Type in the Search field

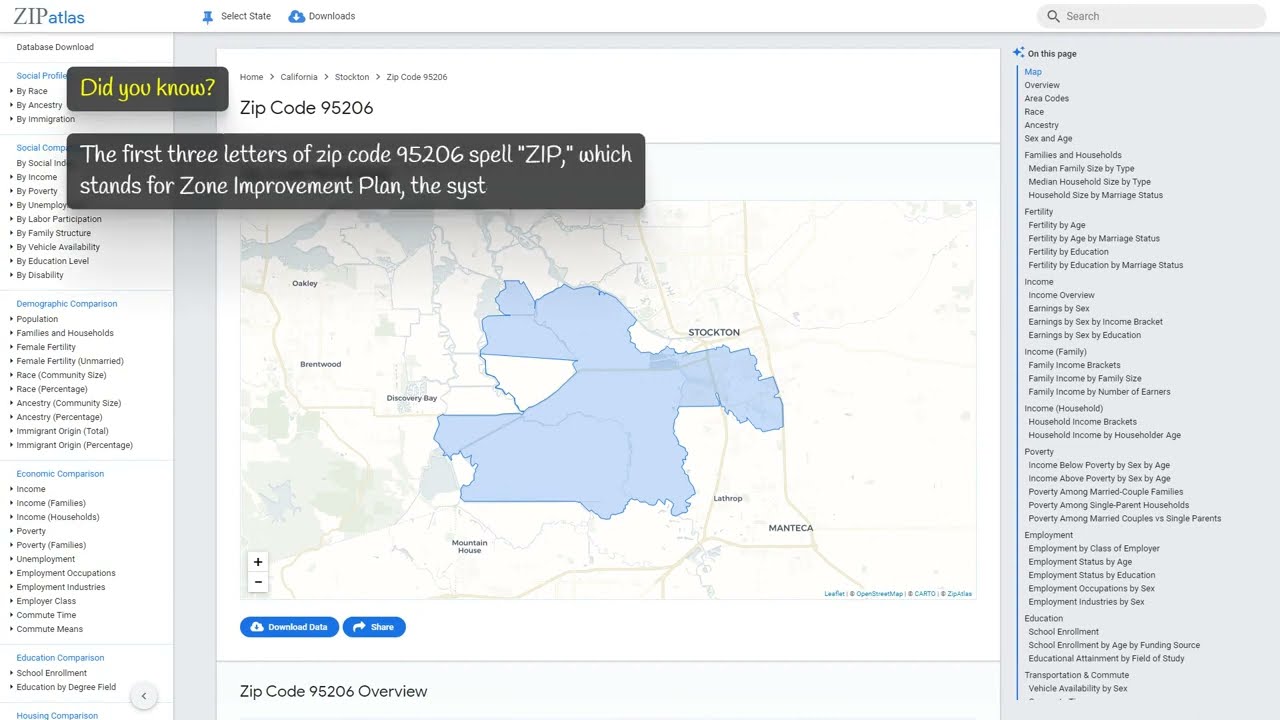point(1151,16)
